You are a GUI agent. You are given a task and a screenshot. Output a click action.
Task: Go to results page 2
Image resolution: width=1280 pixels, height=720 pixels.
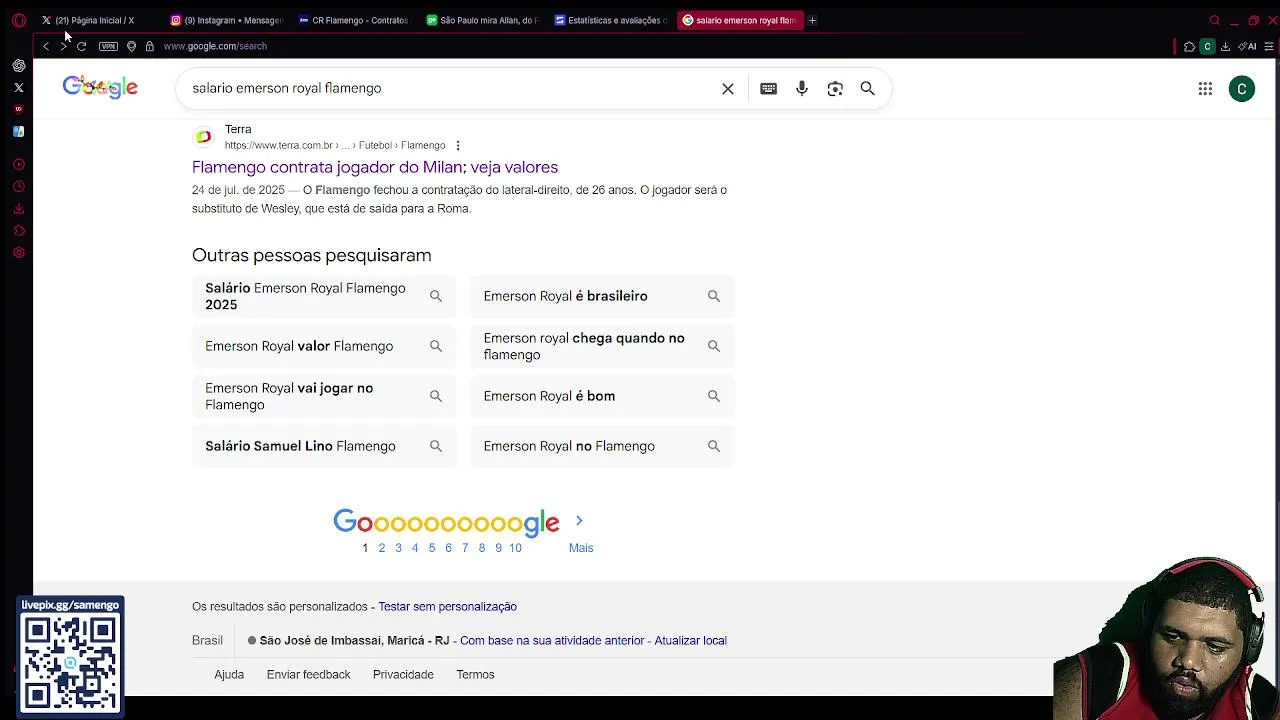coord(381,548)
